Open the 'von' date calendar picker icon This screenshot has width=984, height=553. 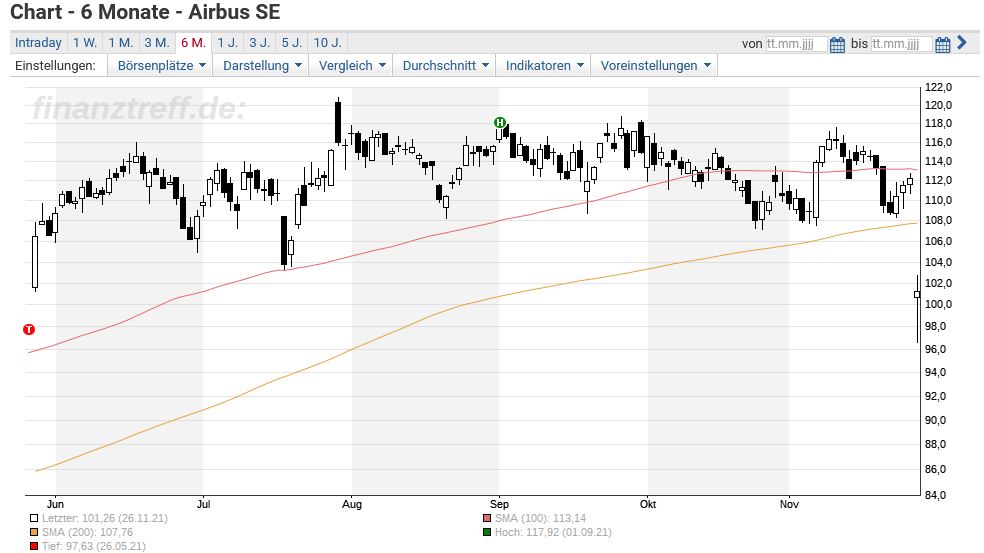click(x=837, y=45)
